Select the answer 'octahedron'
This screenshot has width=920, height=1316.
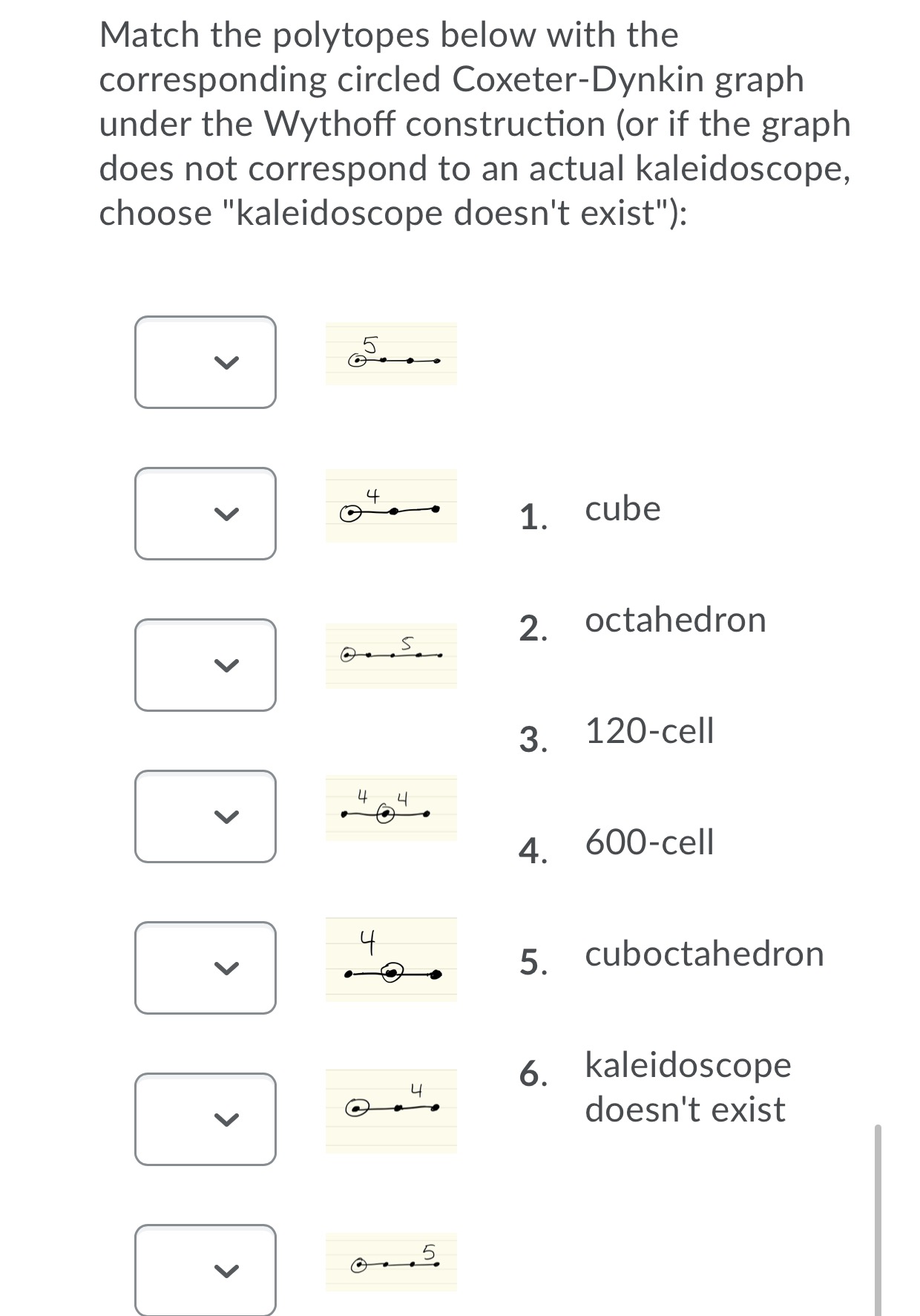pos(674,620)
